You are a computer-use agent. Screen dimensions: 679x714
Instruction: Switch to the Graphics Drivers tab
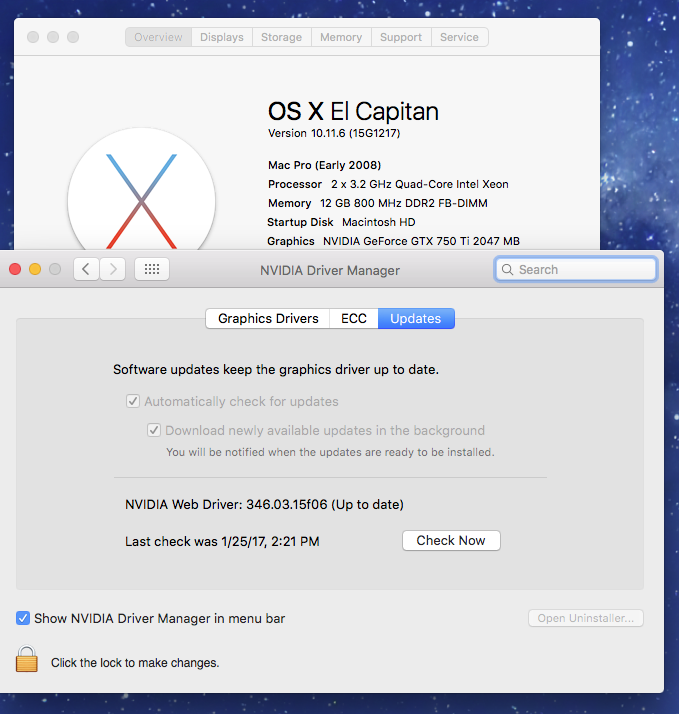click(x=268, y=318)
